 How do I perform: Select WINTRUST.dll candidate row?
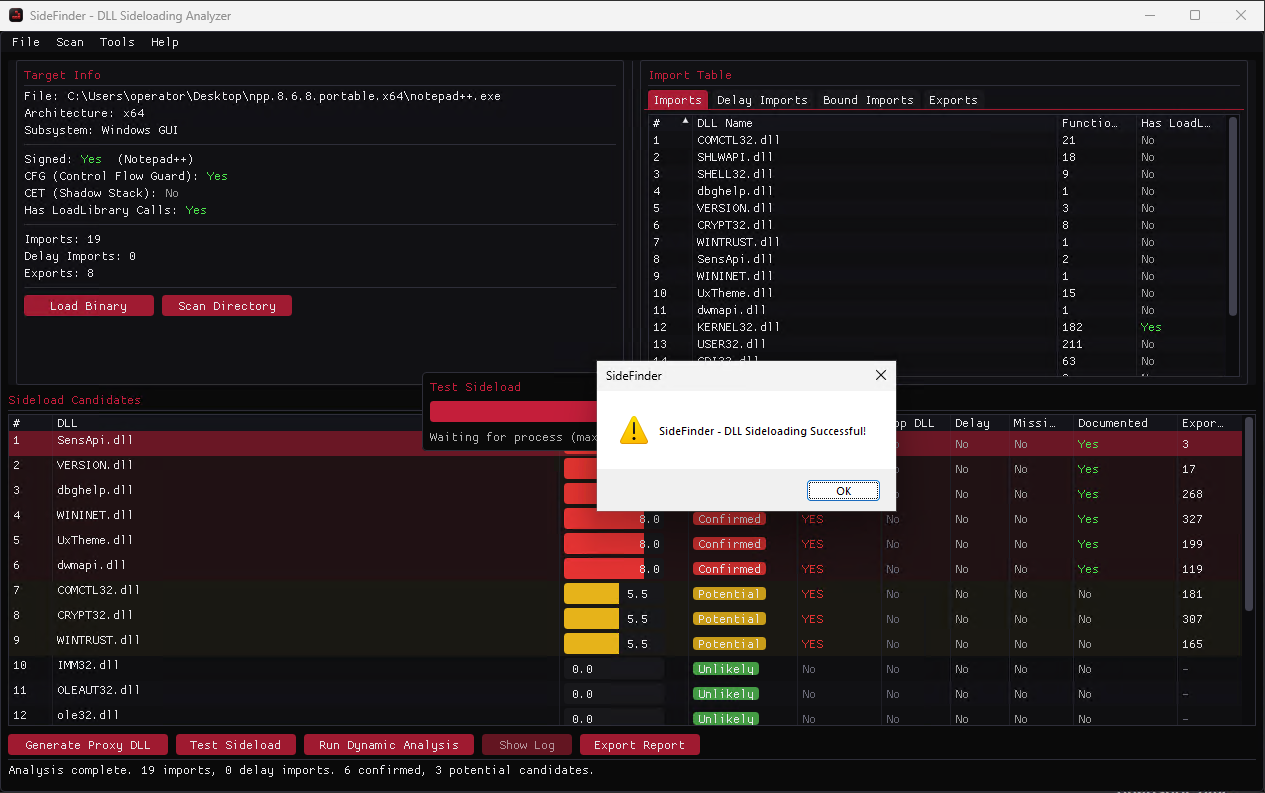[625, 643]
